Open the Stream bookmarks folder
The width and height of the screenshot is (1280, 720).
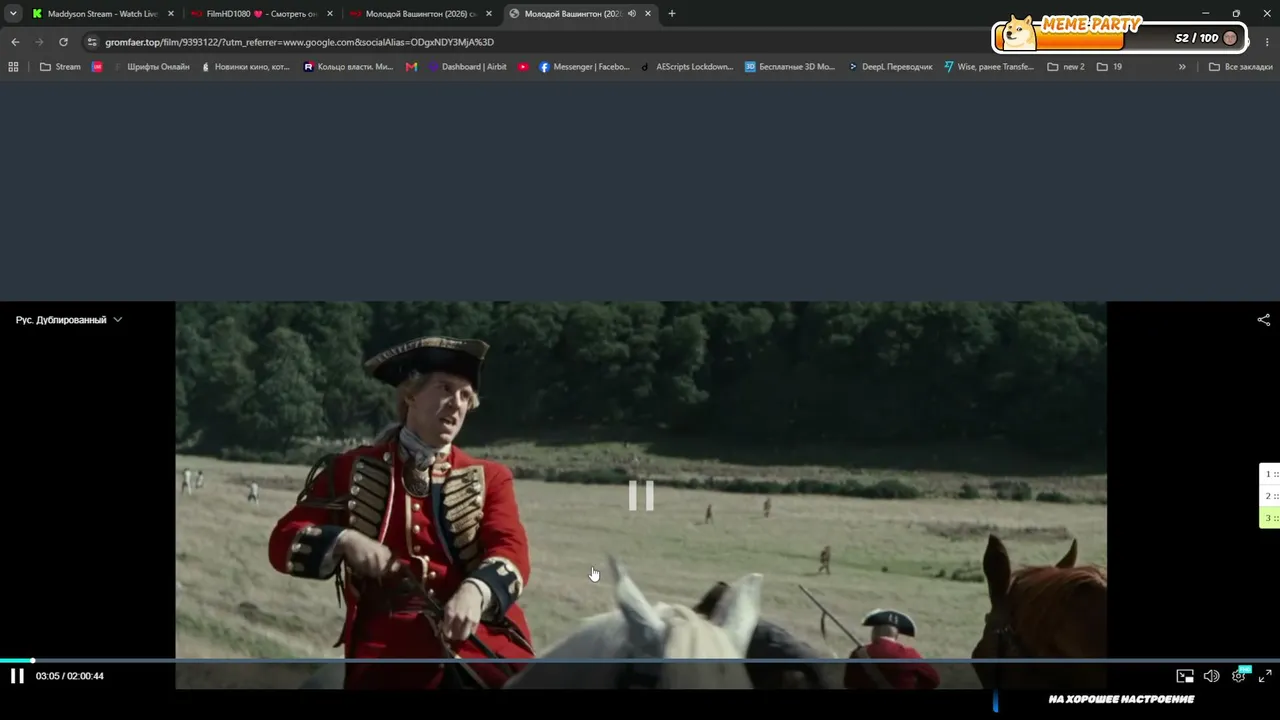60,67
